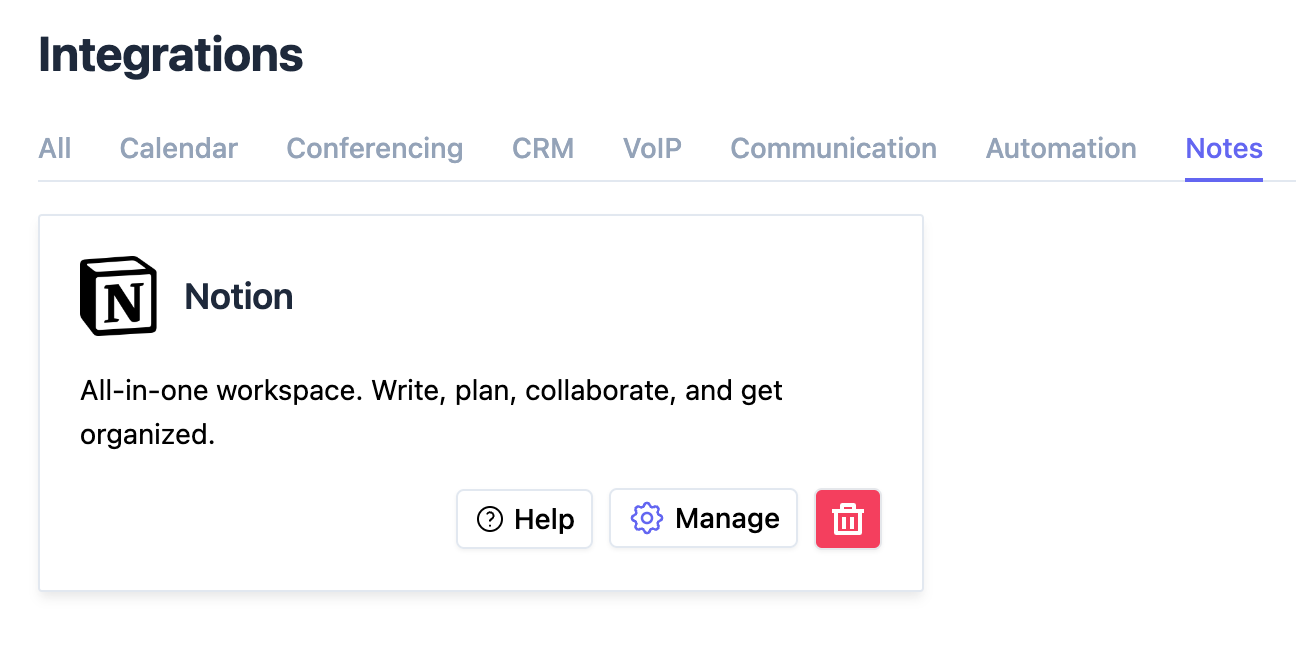Click the Integrations page heading
1296x666 pixels.
coord(171,55)
